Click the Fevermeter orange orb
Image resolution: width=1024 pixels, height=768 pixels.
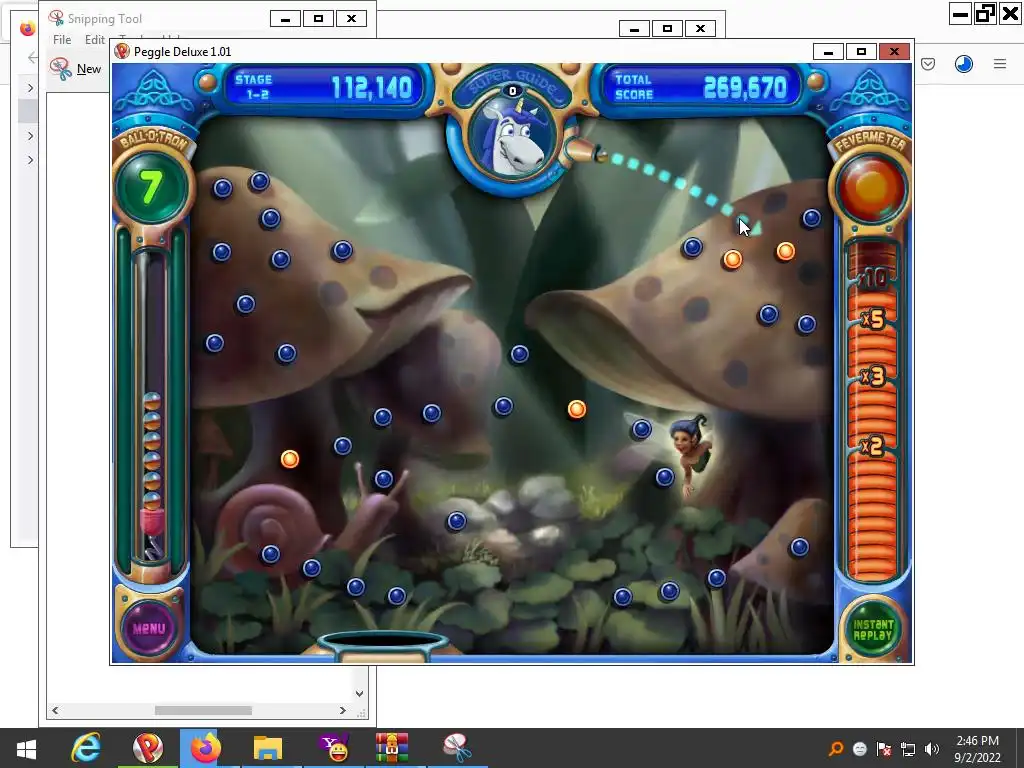[x=872, y=187]
